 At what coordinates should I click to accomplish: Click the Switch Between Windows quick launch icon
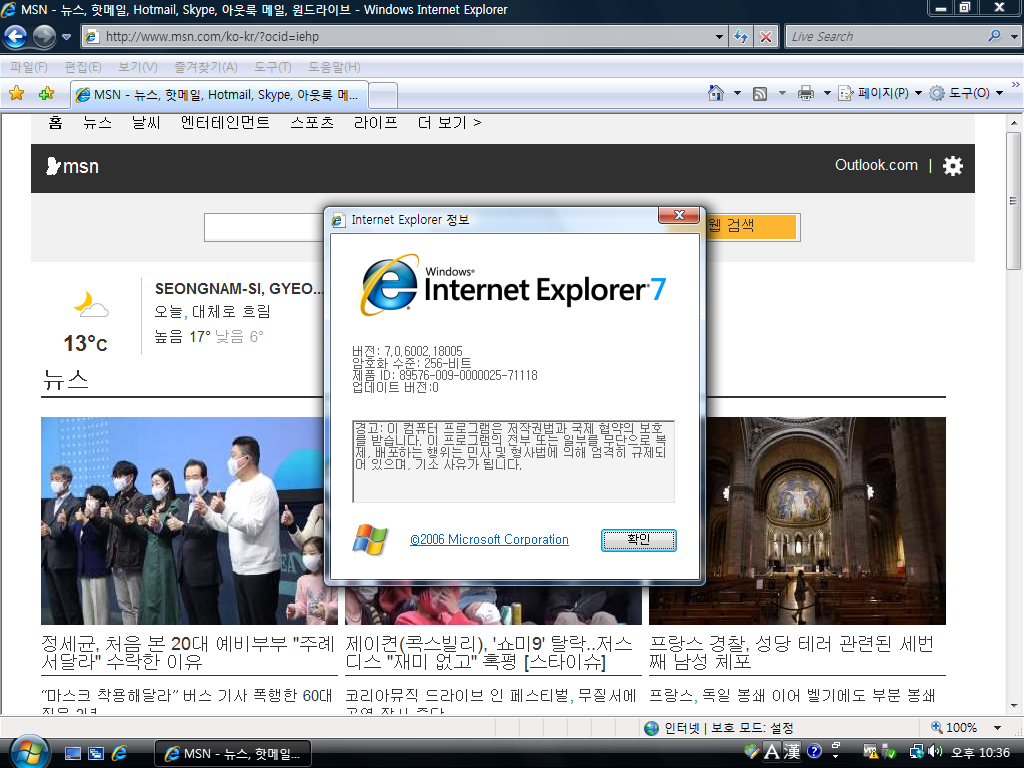95,753
